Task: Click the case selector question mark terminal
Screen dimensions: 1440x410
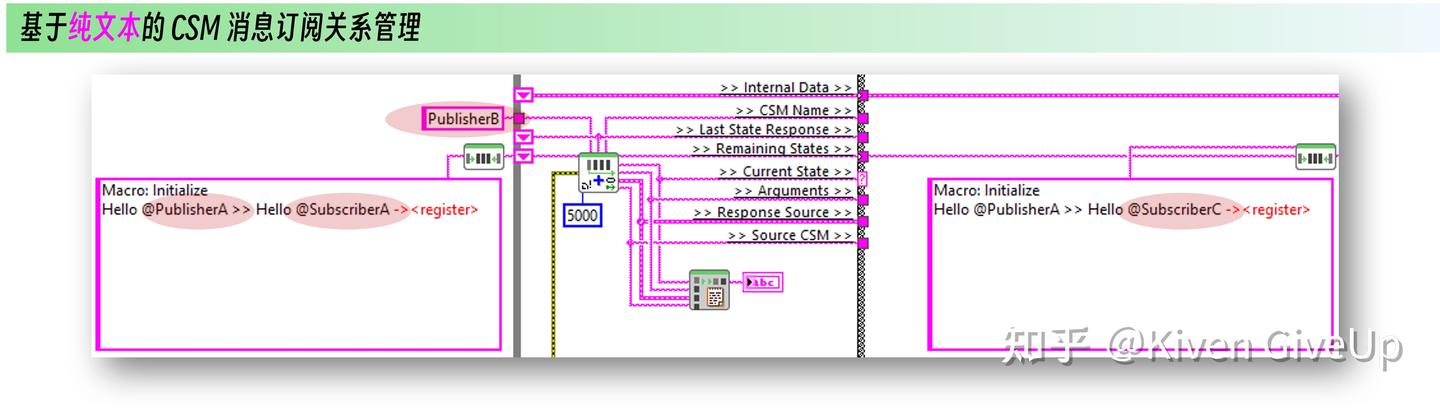Action: [x=862, y=178]
